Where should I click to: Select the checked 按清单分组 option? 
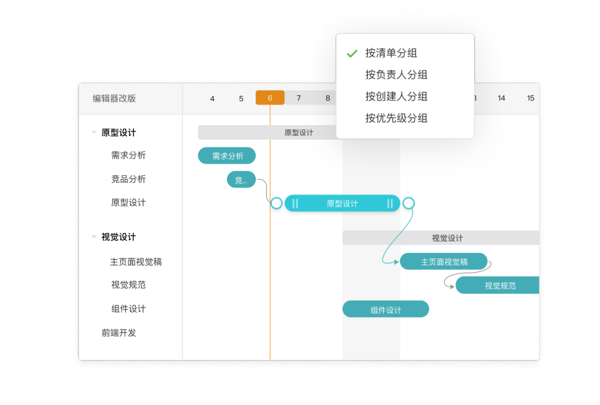(x=391, y=53)
